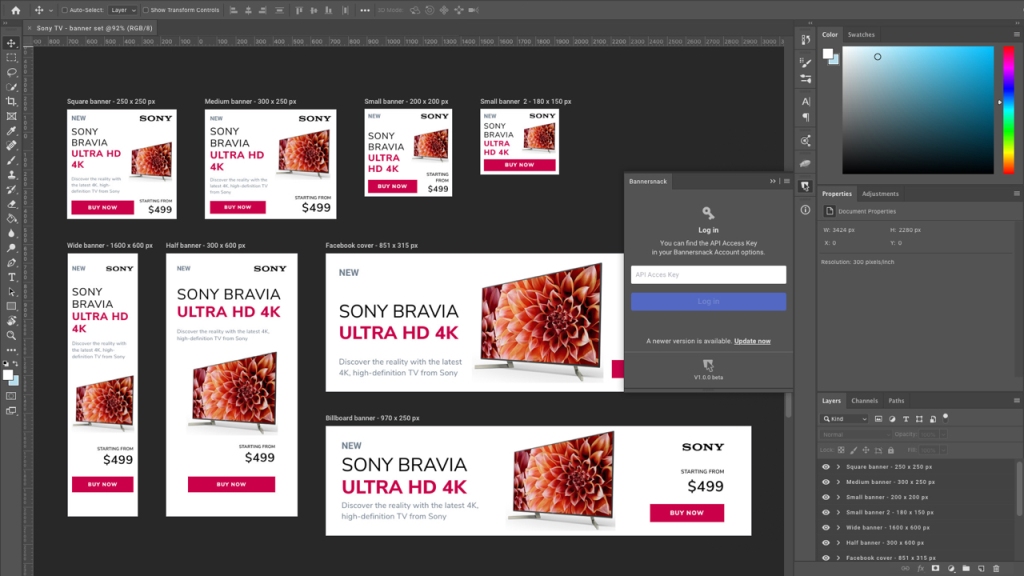
Task: Select the Move tool in toolbar
Action: tap(11, 43)
